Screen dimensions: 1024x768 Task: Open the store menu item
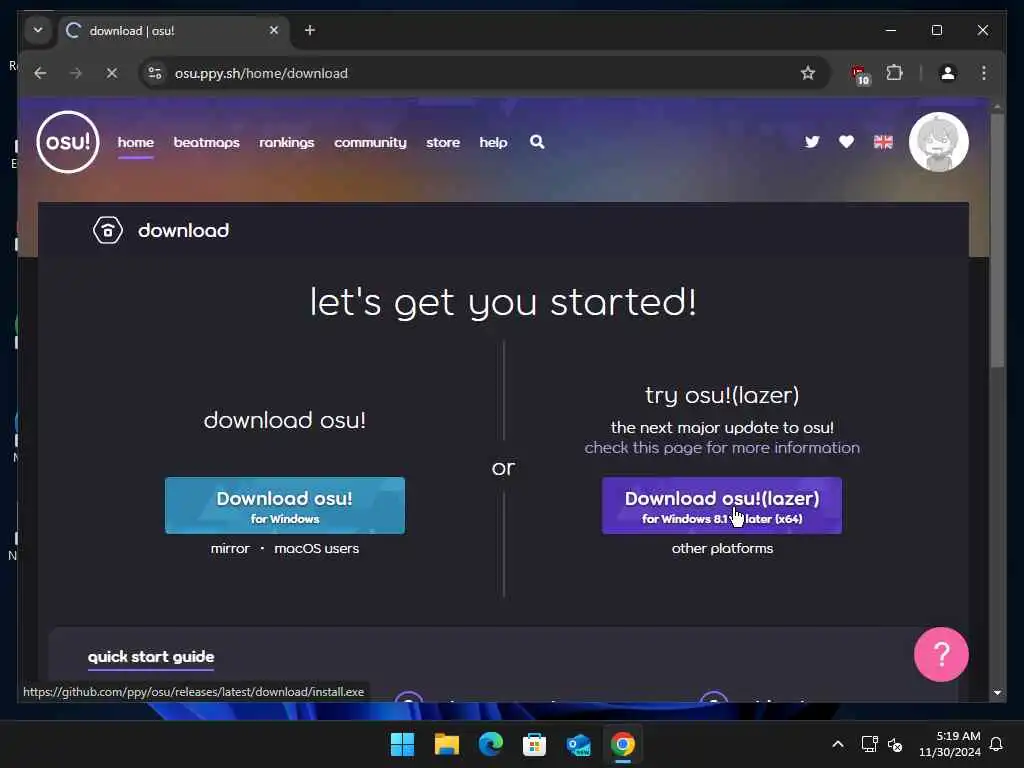(443, 142)
